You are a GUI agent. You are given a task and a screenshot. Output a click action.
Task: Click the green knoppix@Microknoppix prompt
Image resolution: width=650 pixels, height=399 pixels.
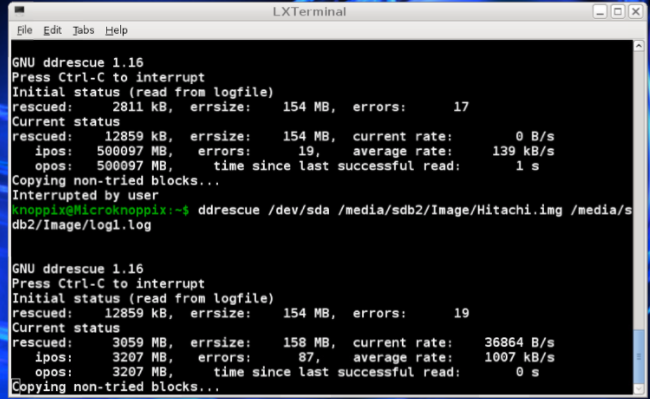pos(100,210)
